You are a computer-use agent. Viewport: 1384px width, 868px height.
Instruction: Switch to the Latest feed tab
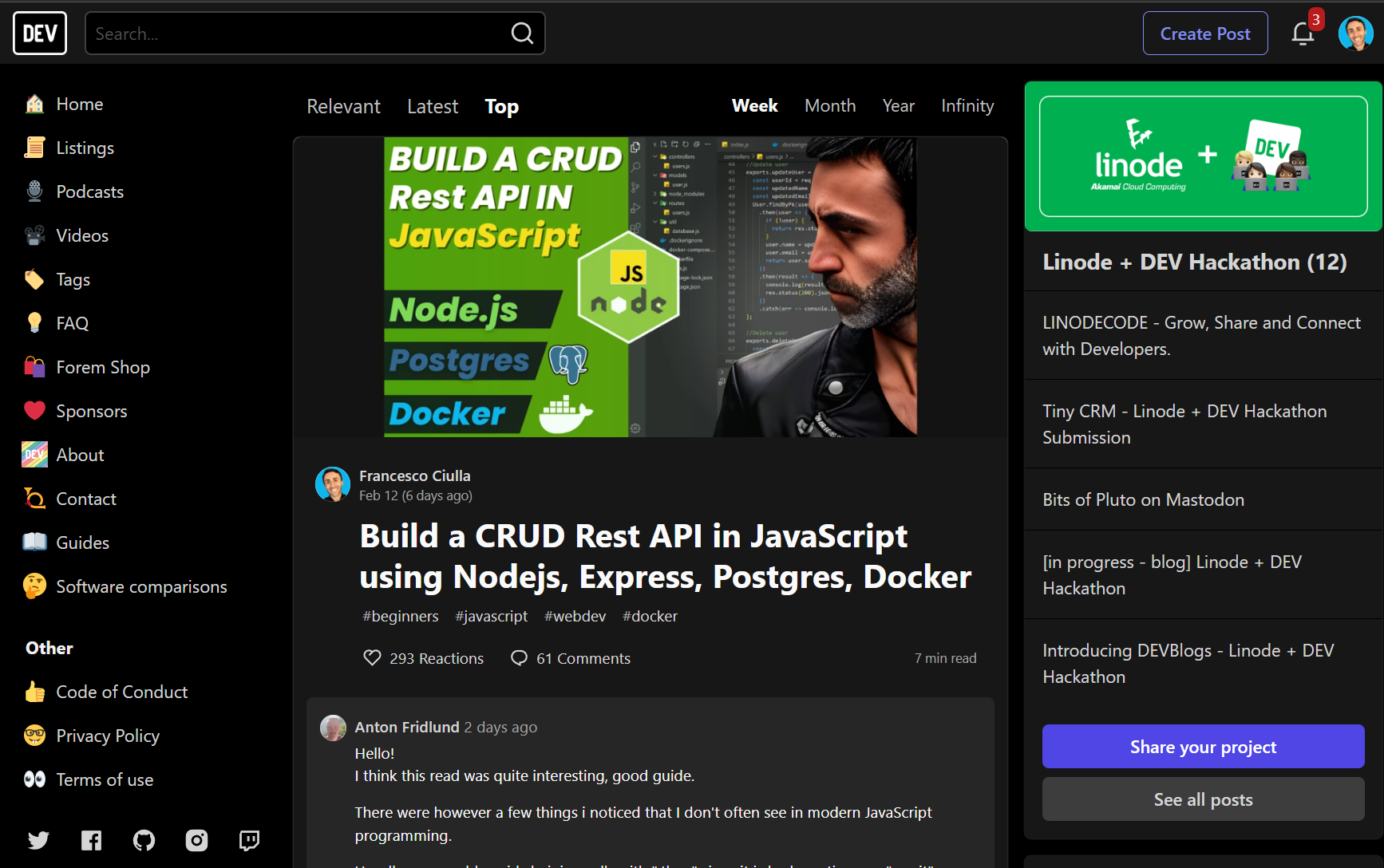(x=433, y=106)
